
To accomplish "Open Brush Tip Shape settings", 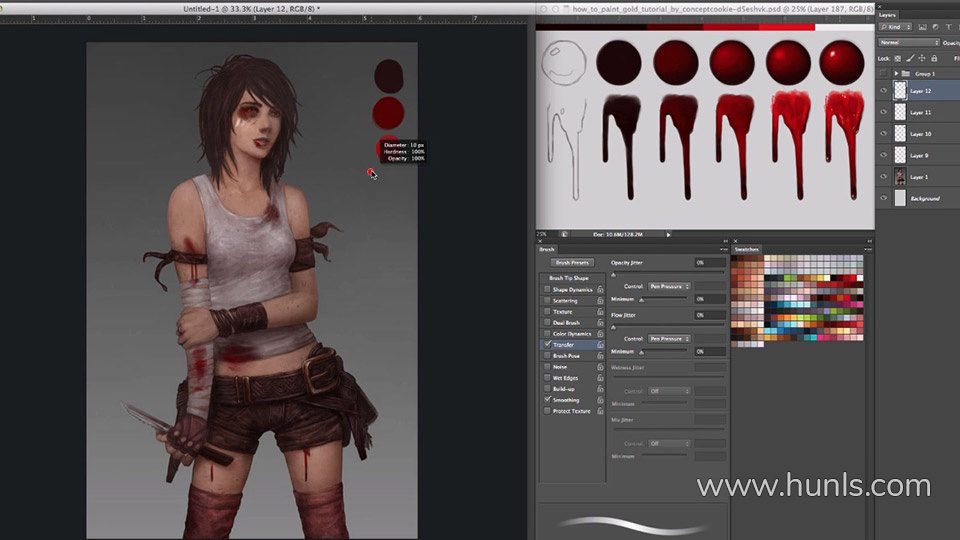I will tap(568, 277).
